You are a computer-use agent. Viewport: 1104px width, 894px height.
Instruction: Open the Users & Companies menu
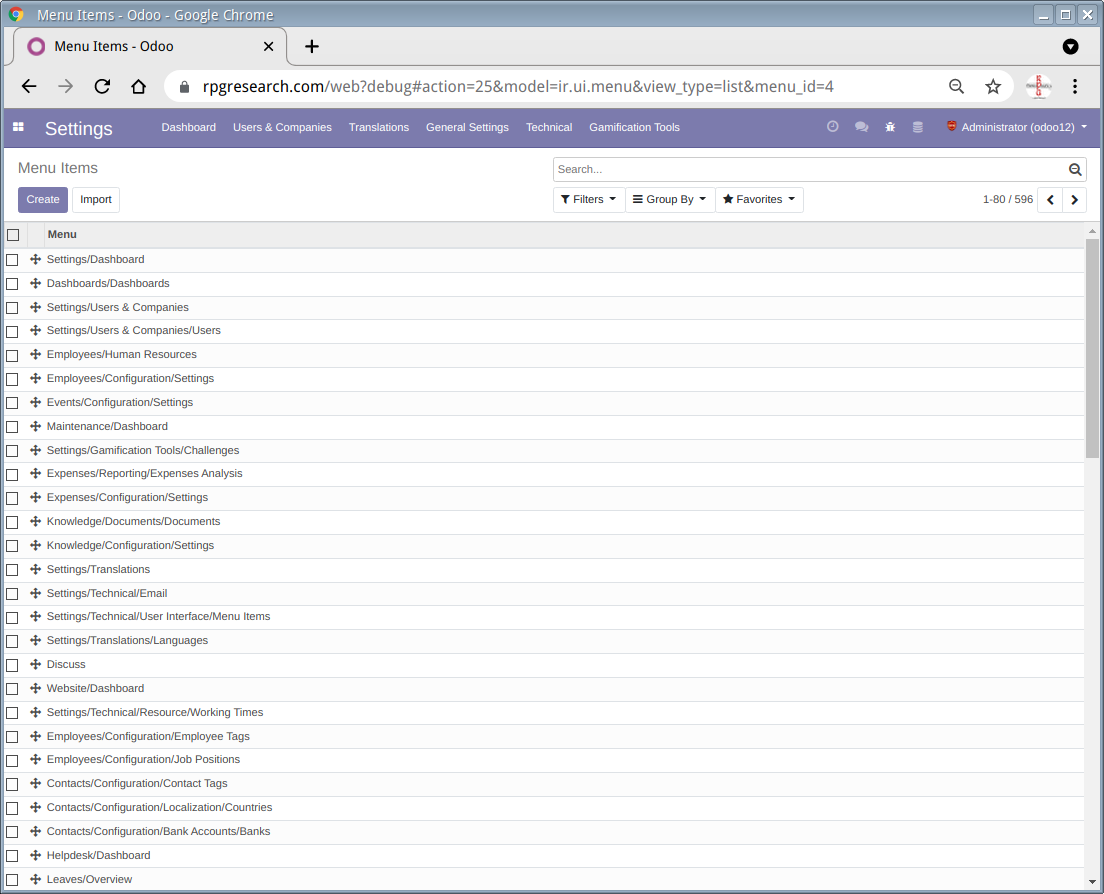click(x=282, y=127)
